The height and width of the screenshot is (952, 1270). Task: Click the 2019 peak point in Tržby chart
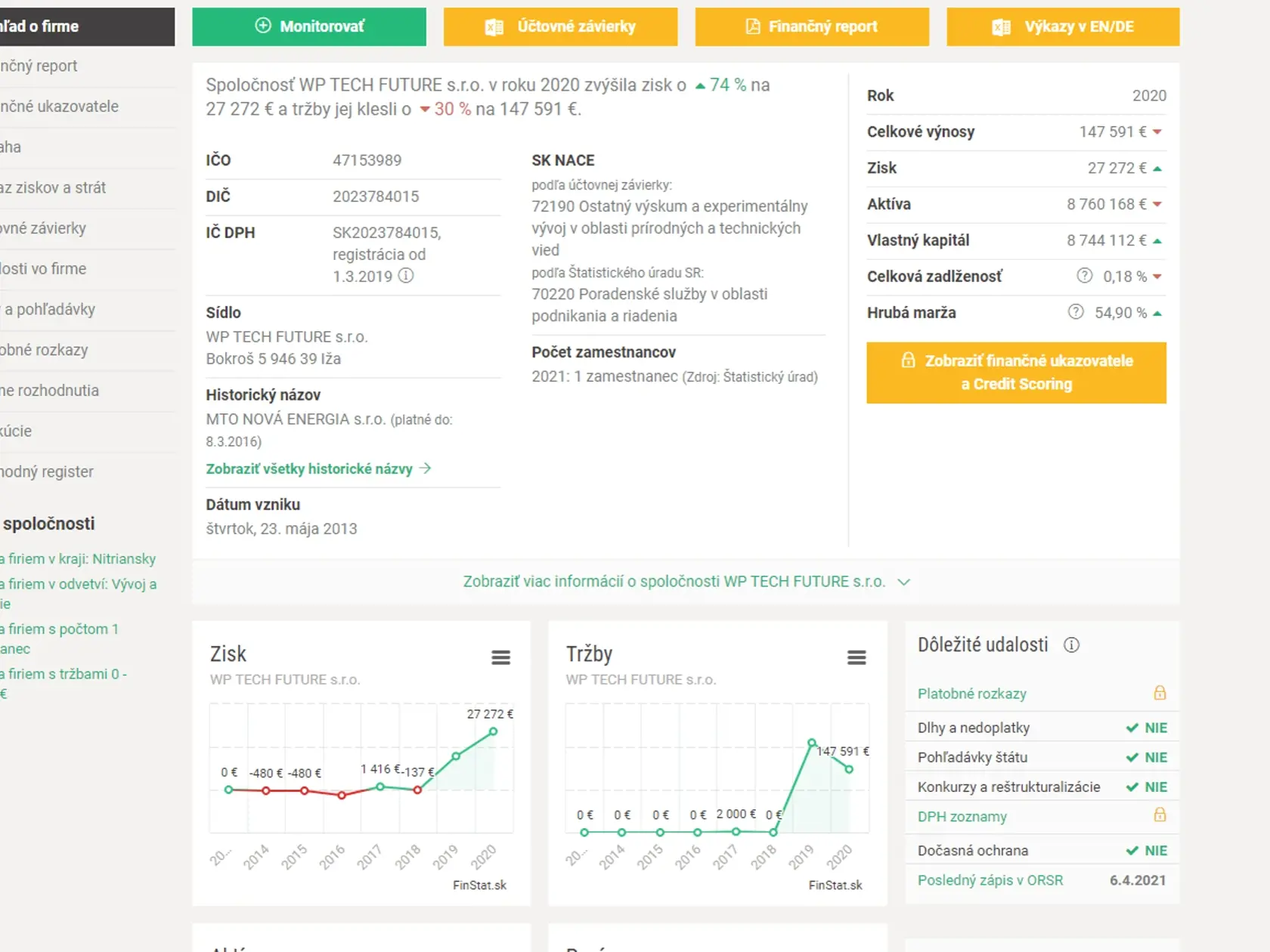(x=811, y=743)
